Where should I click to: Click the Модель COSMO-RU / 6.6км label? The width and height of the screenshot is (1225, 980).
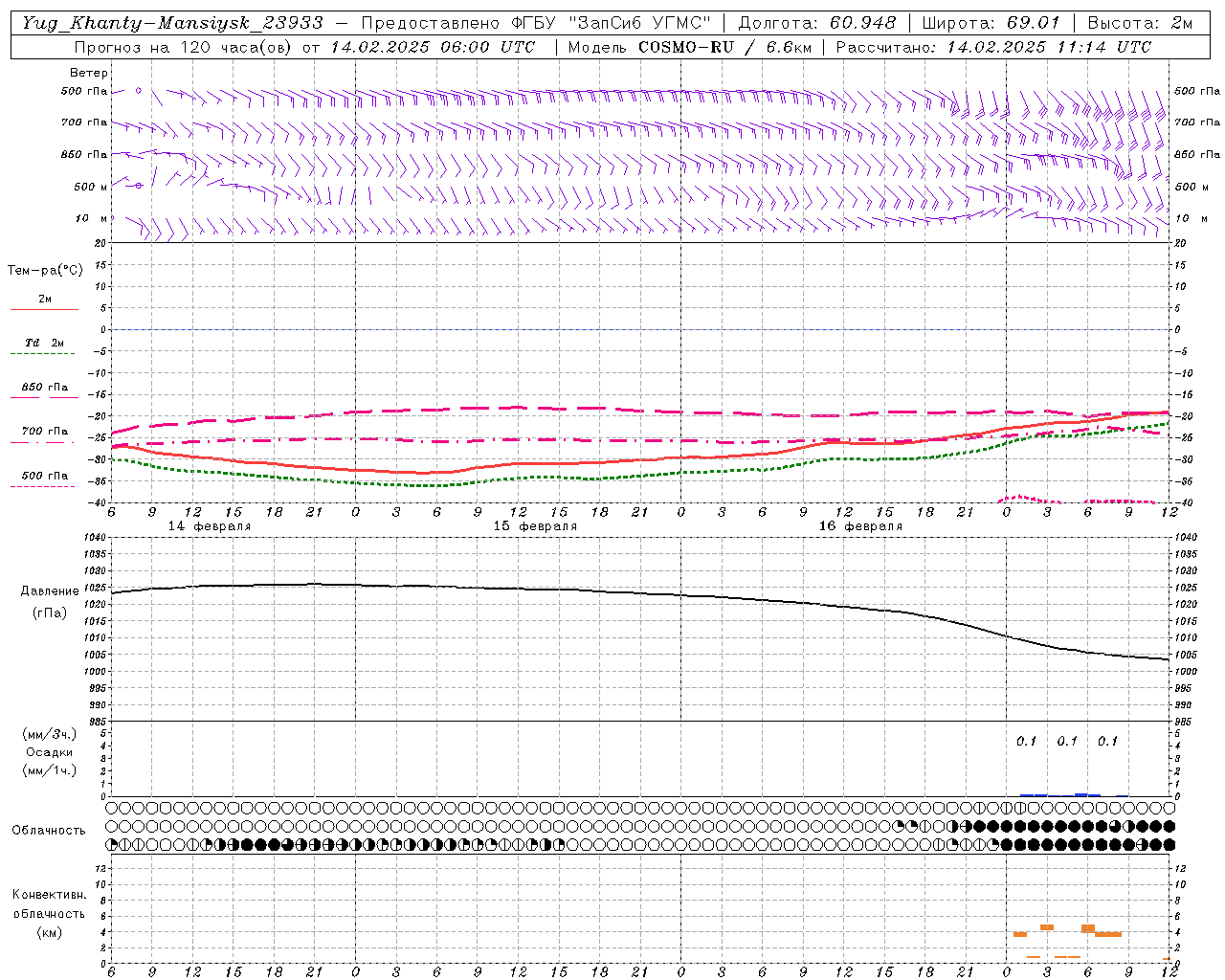pyautogui.click(x=689, y=47)
